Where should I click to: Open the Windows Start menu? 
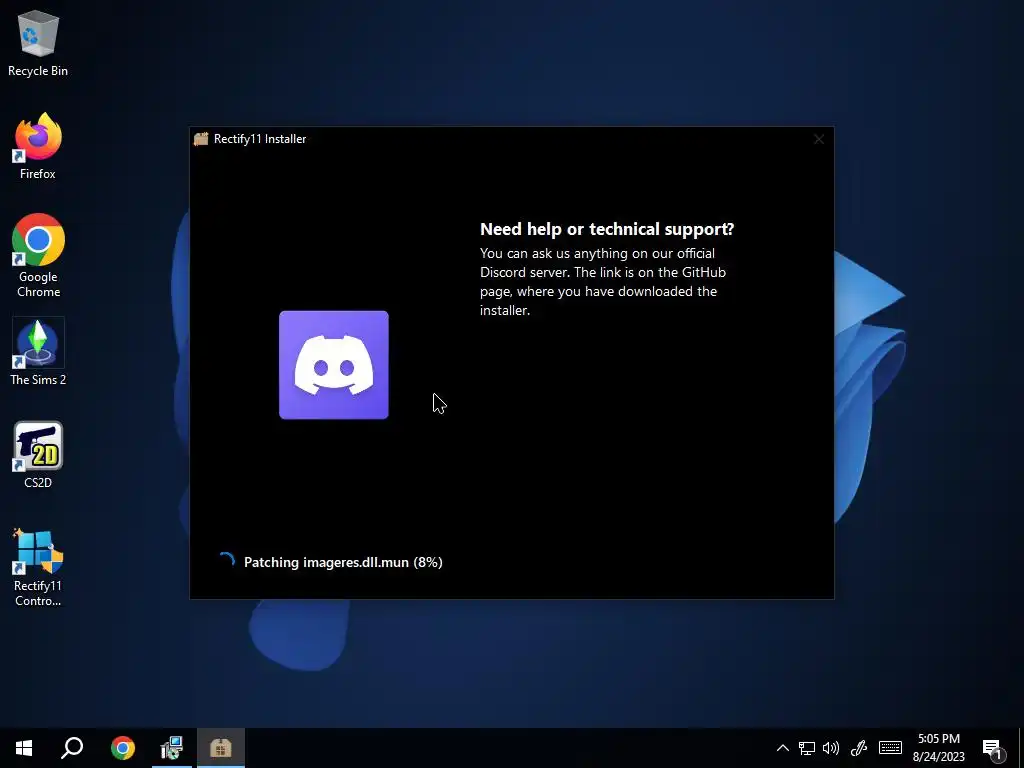24,748
